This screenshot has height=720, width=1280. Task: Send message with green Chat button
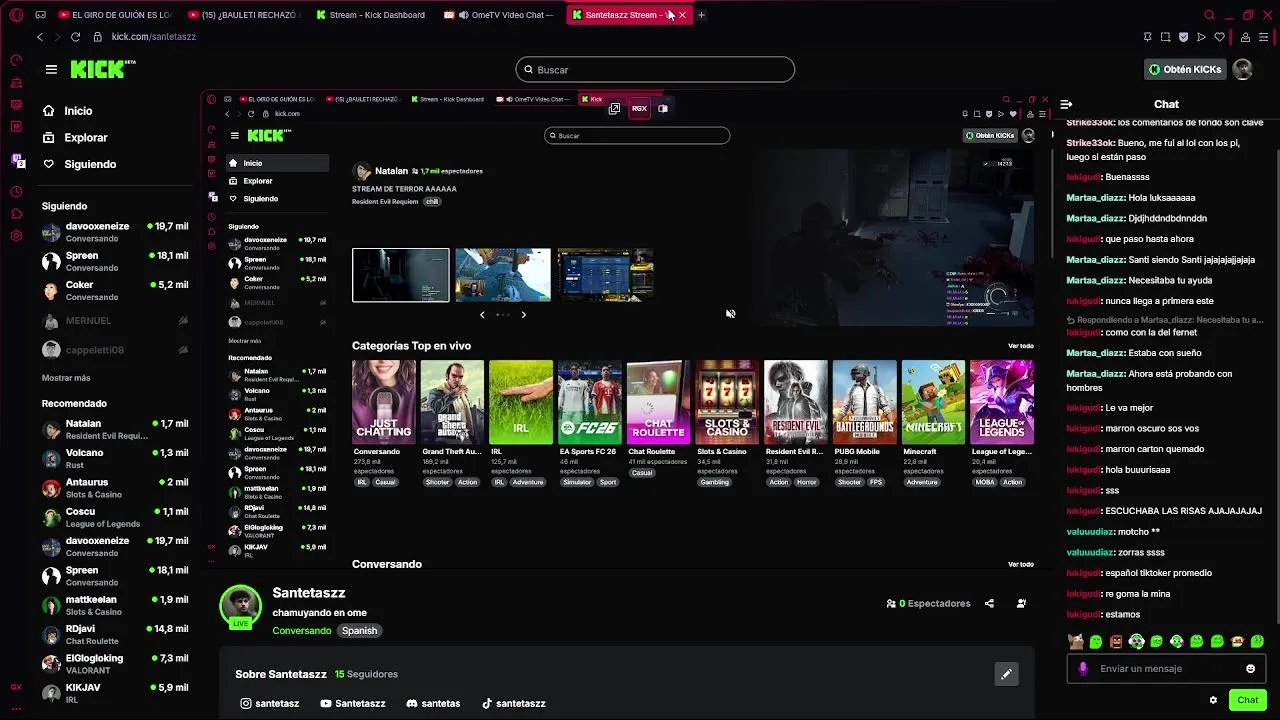click(x=1247, y=700)
